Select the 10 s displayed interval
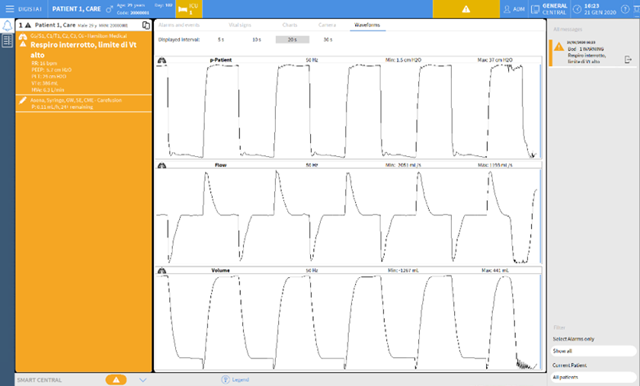This screenshot has width=640, height=386. click(x=256, y=40)
